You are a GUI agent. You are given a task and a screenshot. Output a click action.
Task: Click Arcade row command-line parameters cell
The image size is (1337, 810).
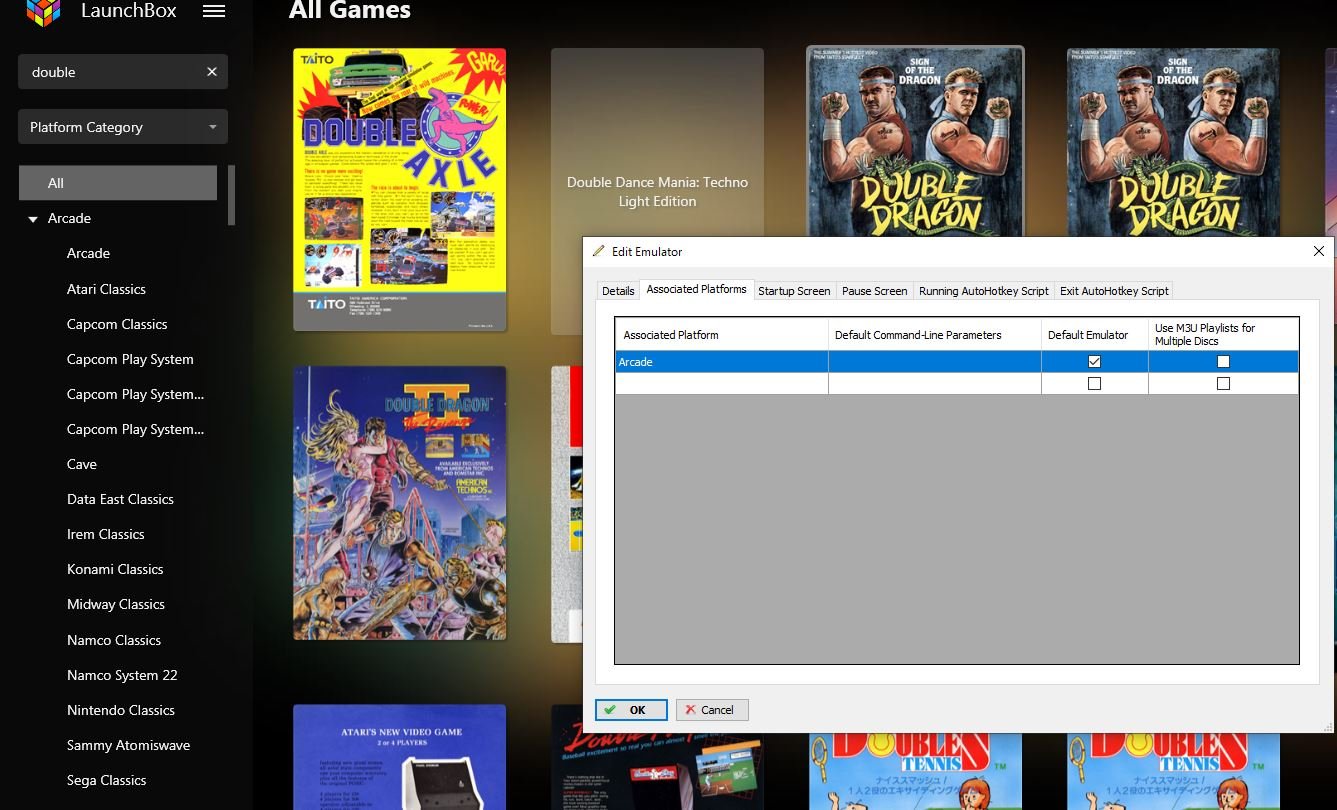(x=935, y=362)
